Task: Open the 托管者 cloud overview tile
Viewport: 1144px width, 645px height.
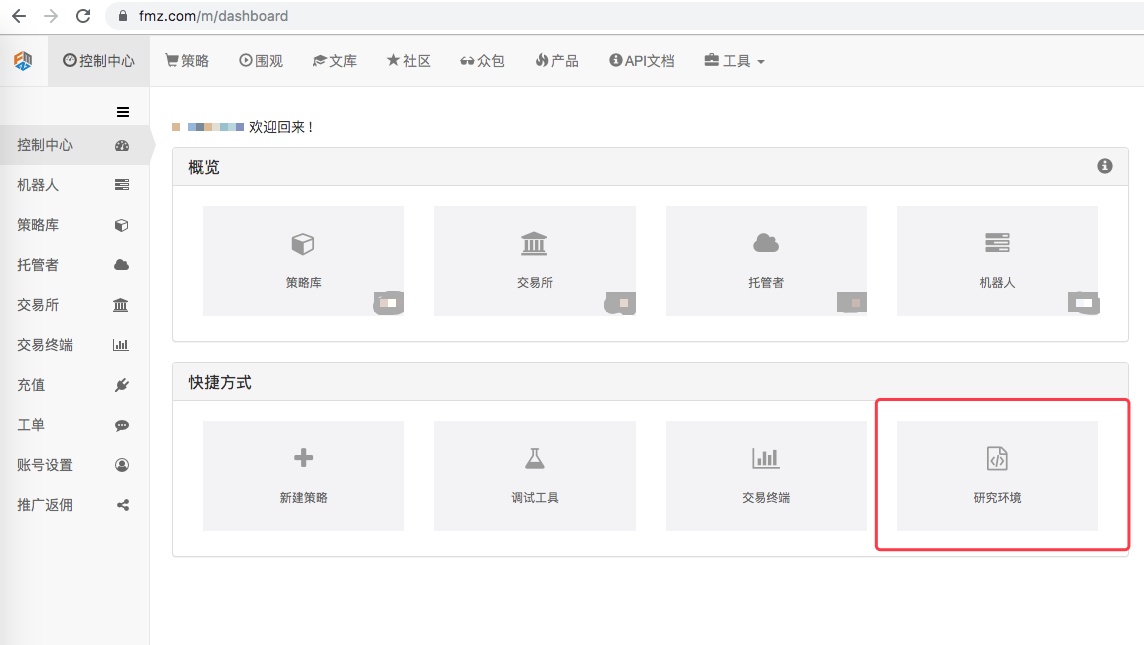Action: (x=765, y=260)
